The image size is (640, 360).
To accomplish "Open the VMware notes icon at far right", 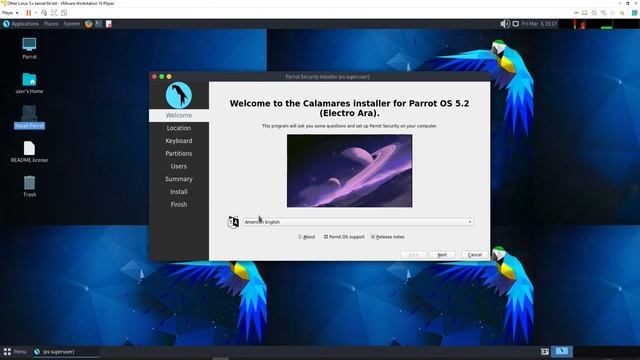I will (635, 13).
